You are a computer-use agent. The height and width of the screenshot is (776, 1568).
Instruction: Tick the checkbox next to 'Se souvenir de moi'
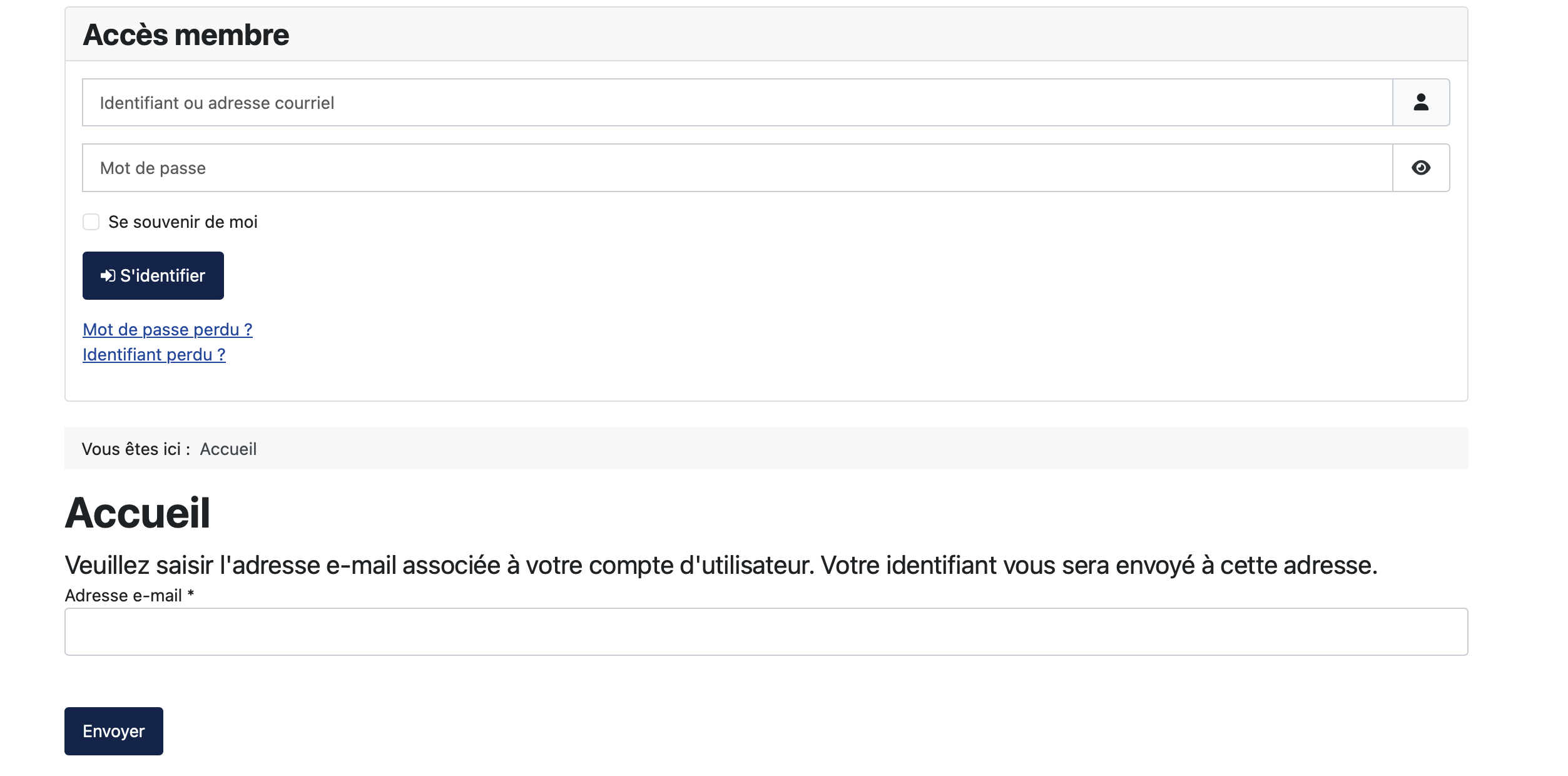point(91,222)
